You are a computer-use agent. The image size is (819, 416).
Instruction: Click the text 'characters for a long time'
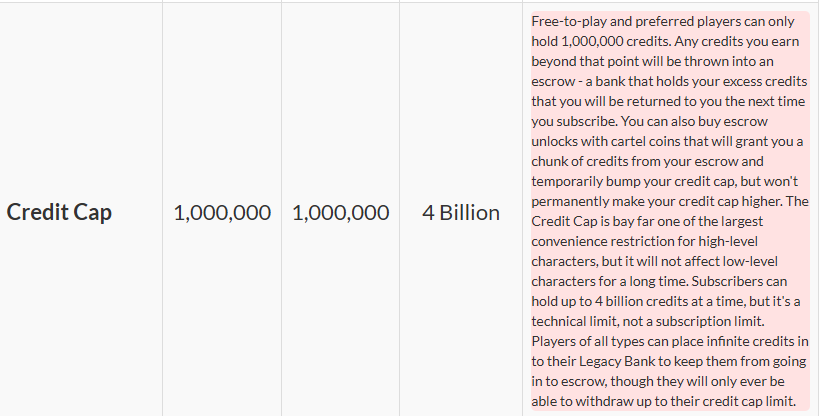pyautogui.click(x=610, y=282)
